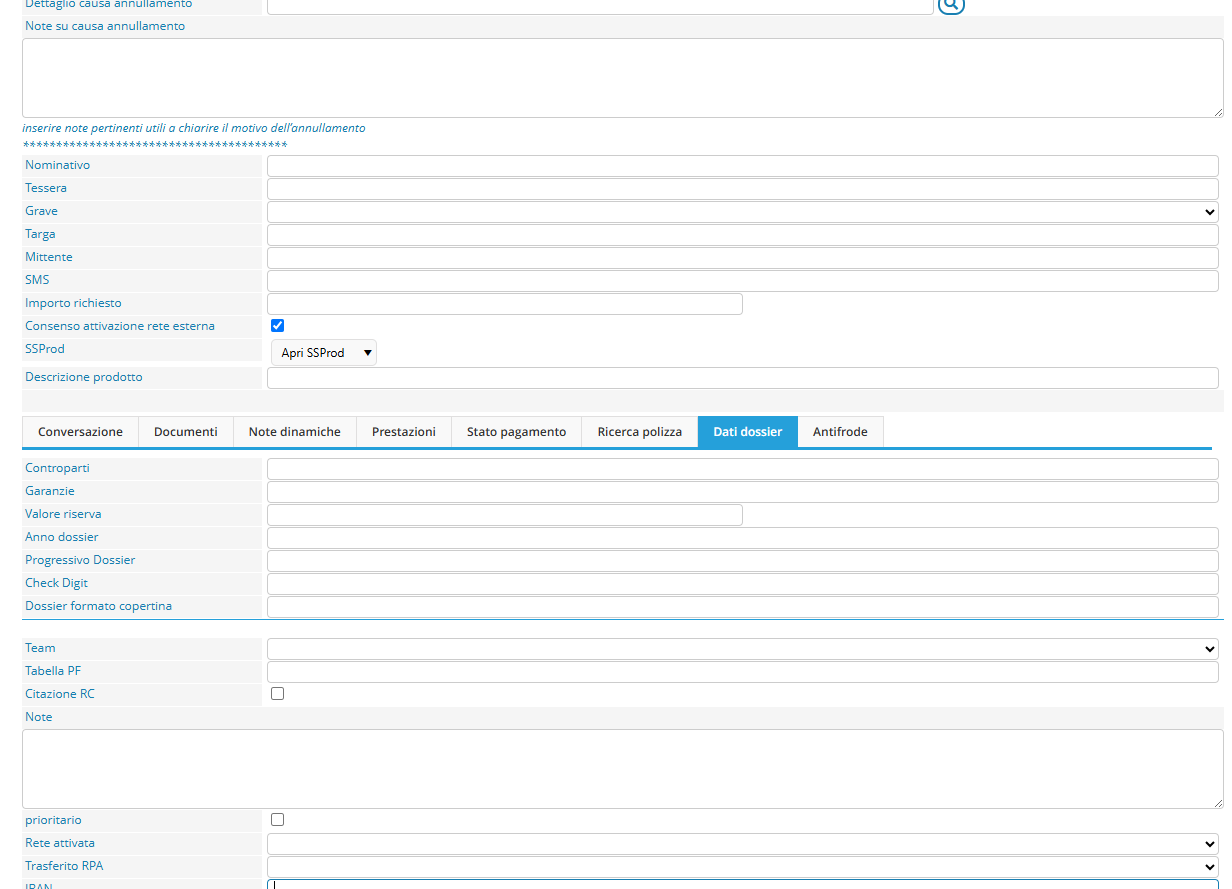Expand the Rete attivata dropdown
Image resolution: width=1232 pixels, height=889 pixels.
(742, 843)
